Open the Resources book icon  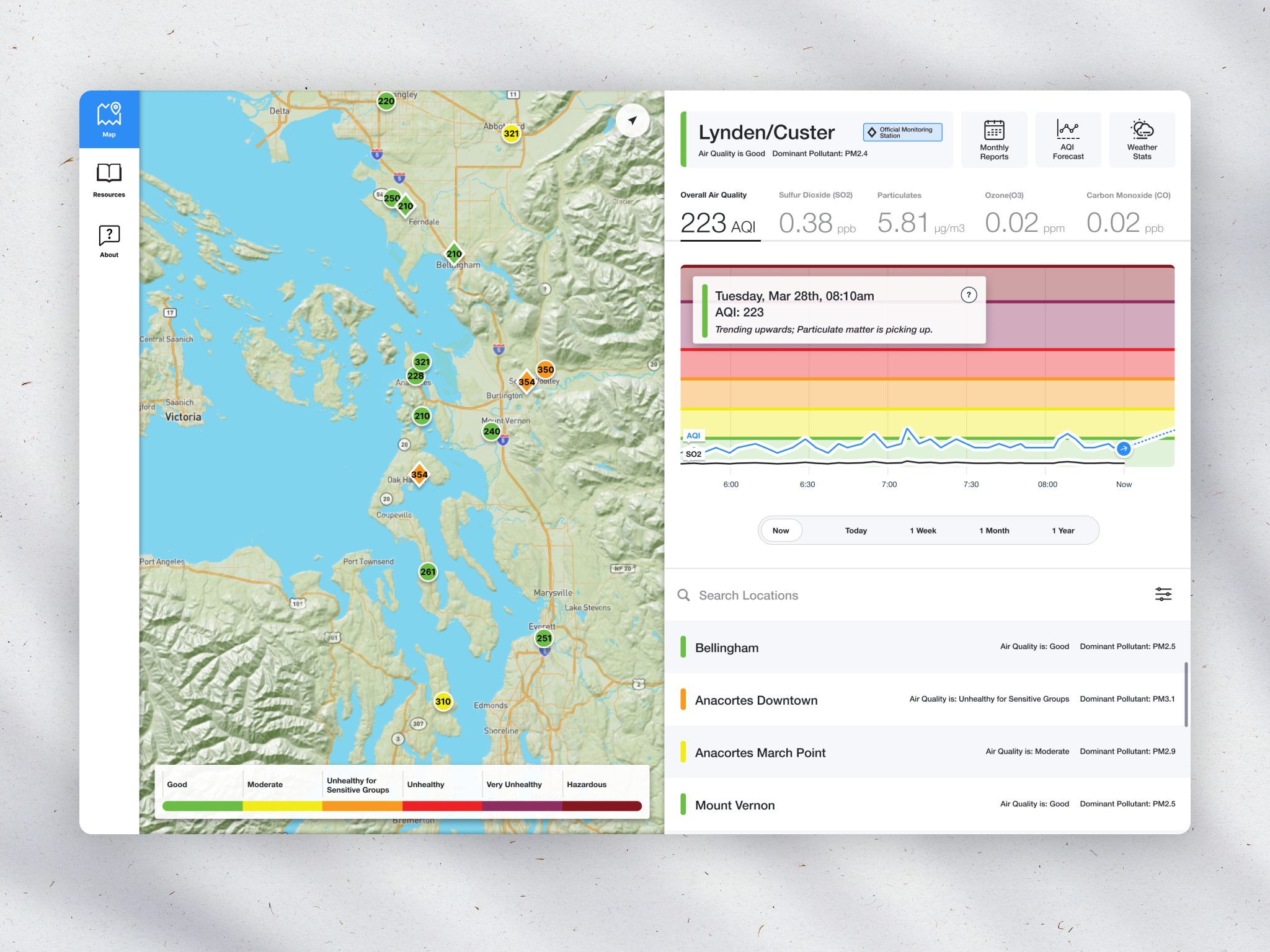(x=109, y=173)
